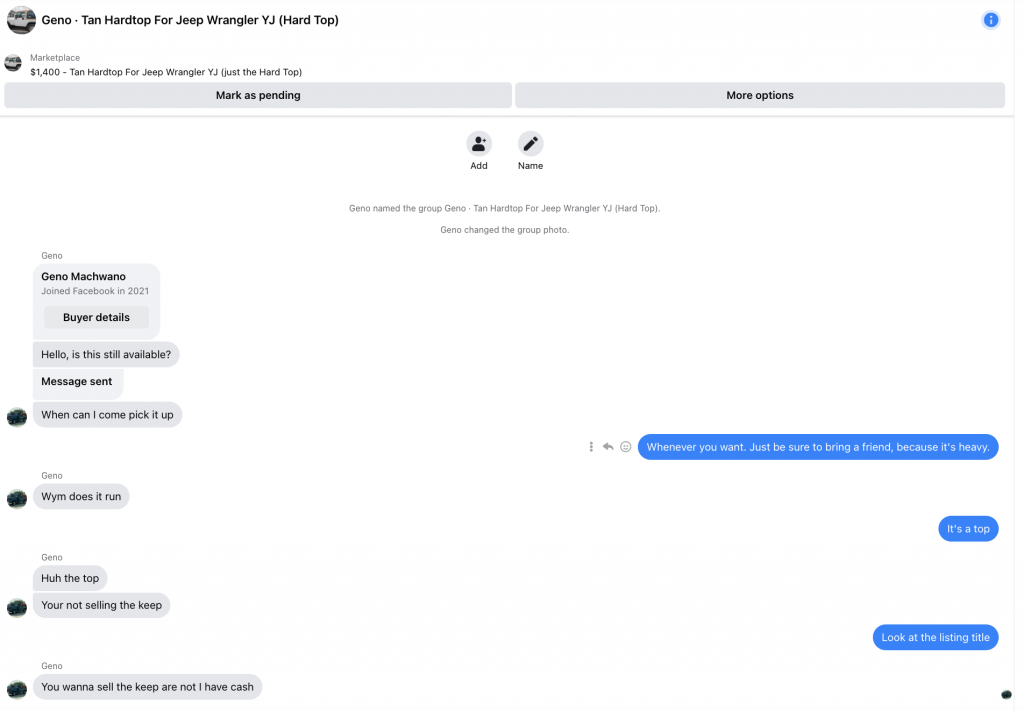Open the $1,400 Tan Hardtop listing link
The height and width of the screenshot is (711, 1024).
166,72
